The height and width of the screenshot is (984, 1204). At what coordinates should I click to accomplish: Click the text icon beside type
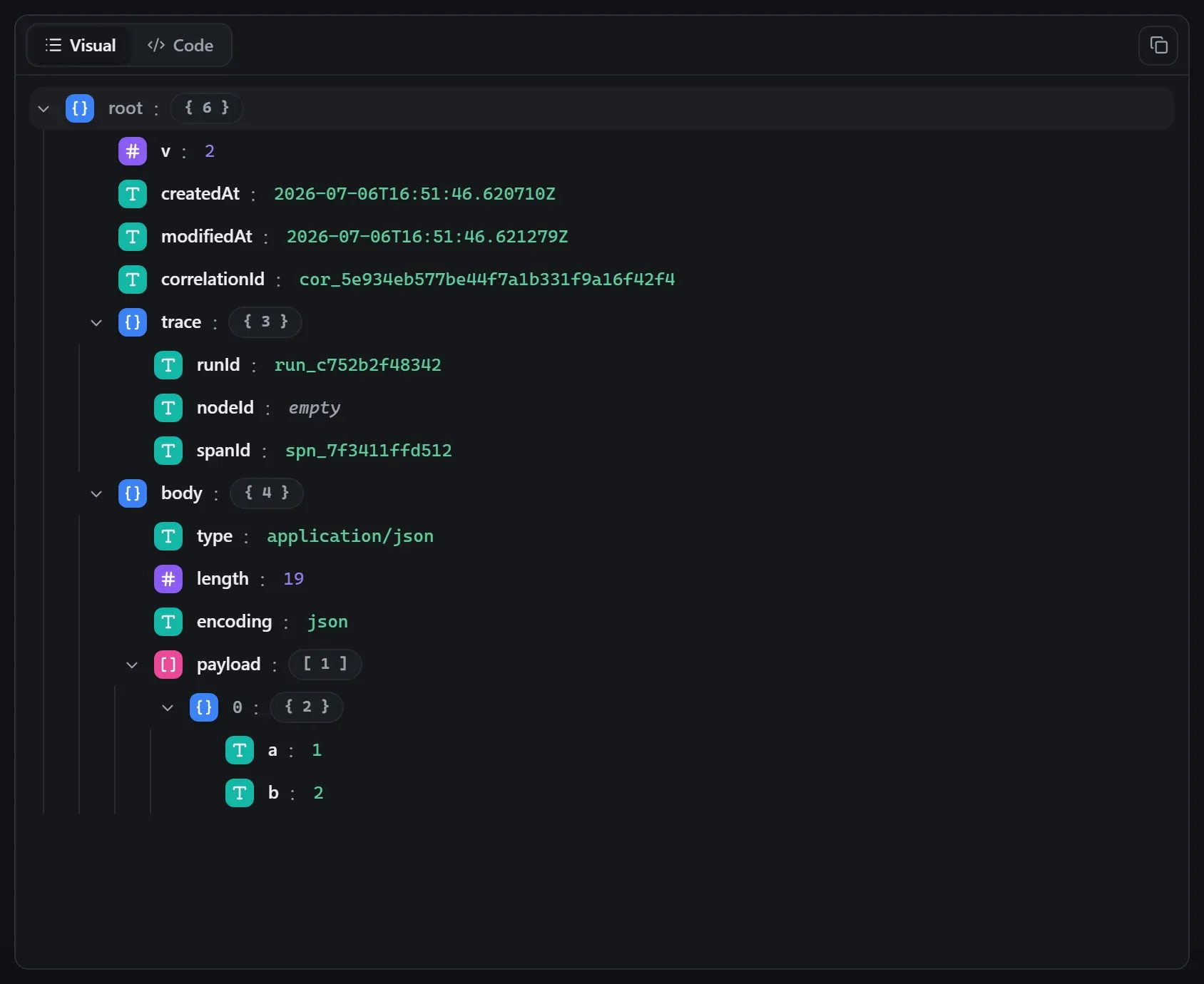(168, 536)
